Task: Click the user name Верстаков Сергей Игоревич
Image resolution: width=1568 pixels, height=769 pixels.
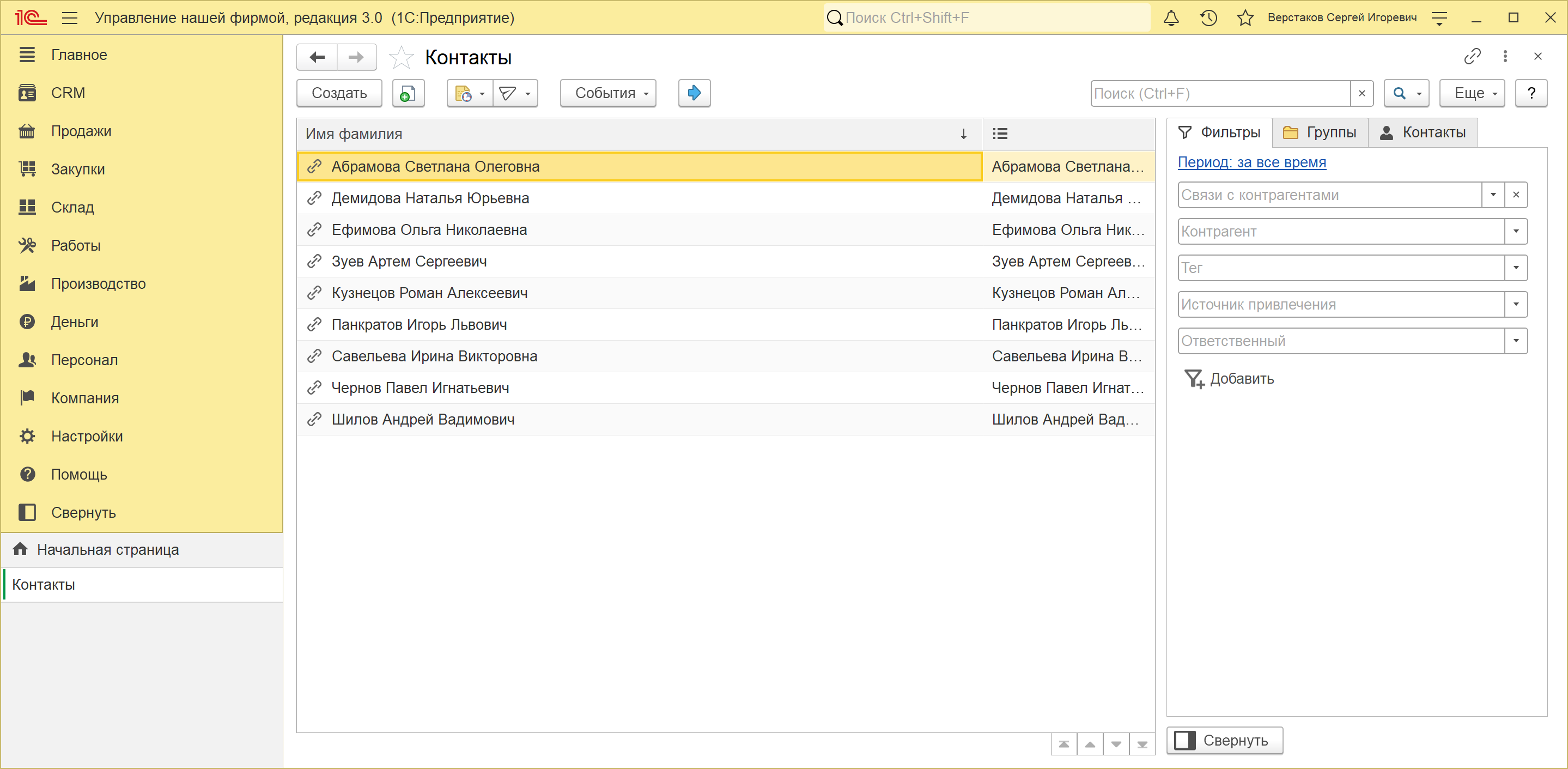Action: click(x=1341, y=17)
